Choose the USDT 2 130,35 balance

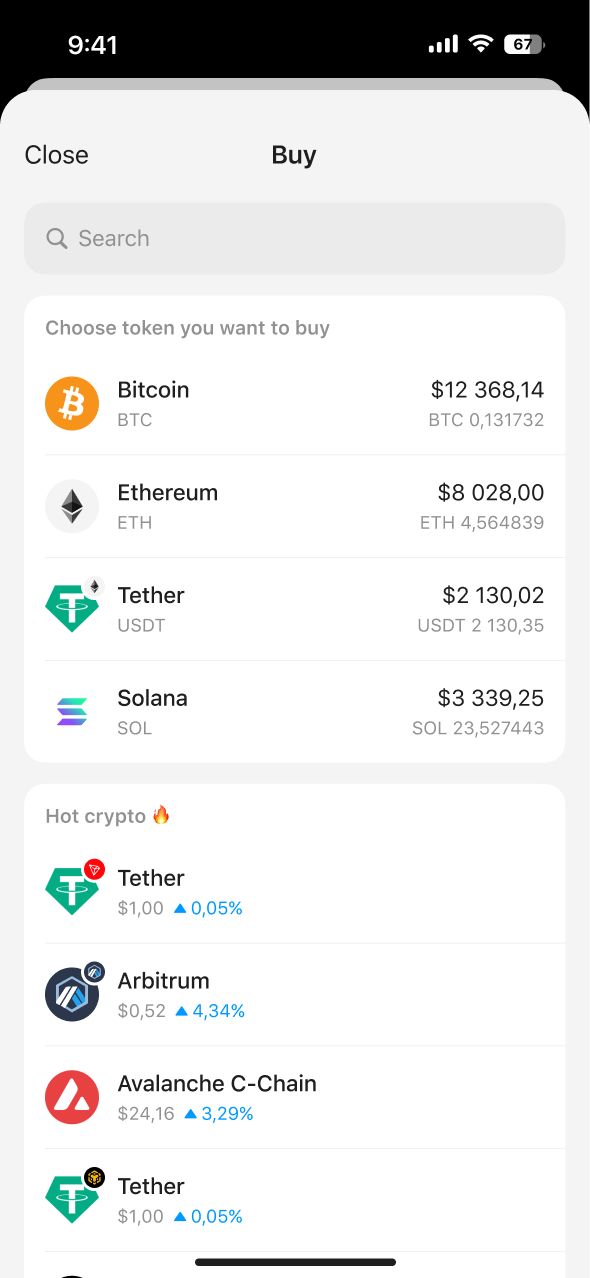[x=481, y=626]
